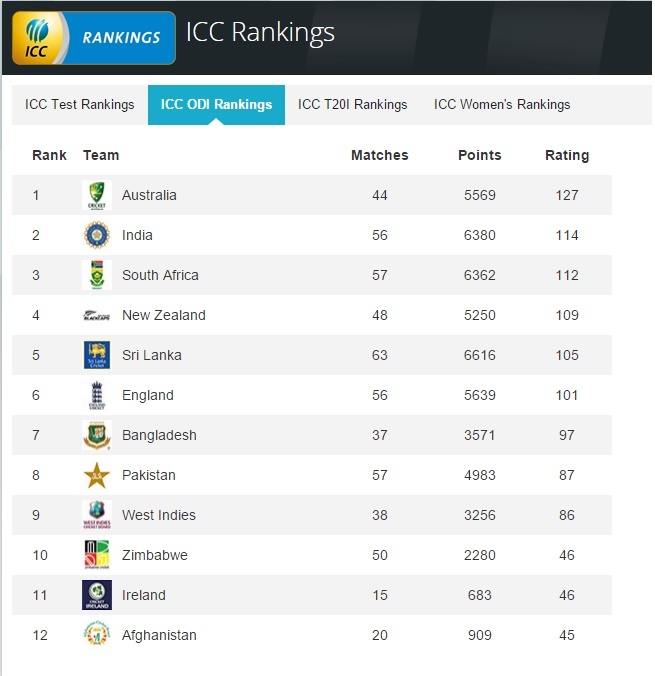
Task: Click the Australia team name
Action: [149, 195]
